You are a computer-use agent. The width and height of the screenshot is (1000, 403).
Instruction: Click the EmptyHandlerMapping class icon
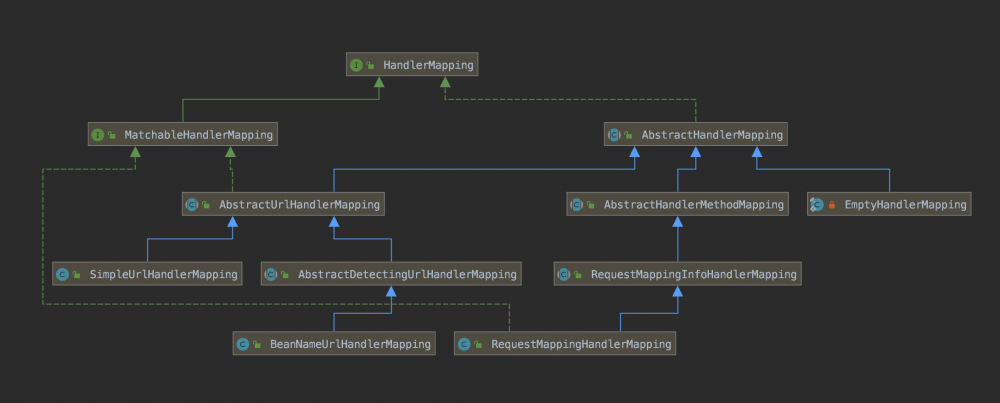817,204
